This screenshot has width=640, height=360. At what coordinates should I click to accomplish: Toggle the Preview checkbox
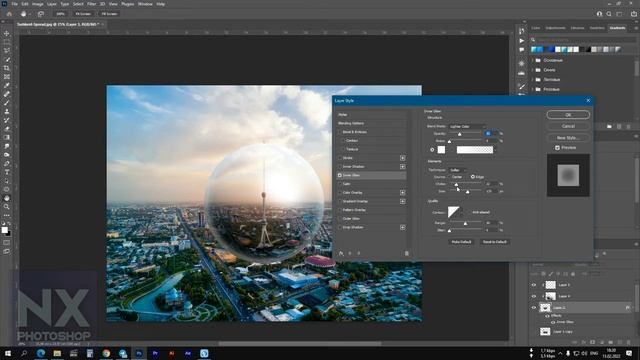click(x=558, y=147)
